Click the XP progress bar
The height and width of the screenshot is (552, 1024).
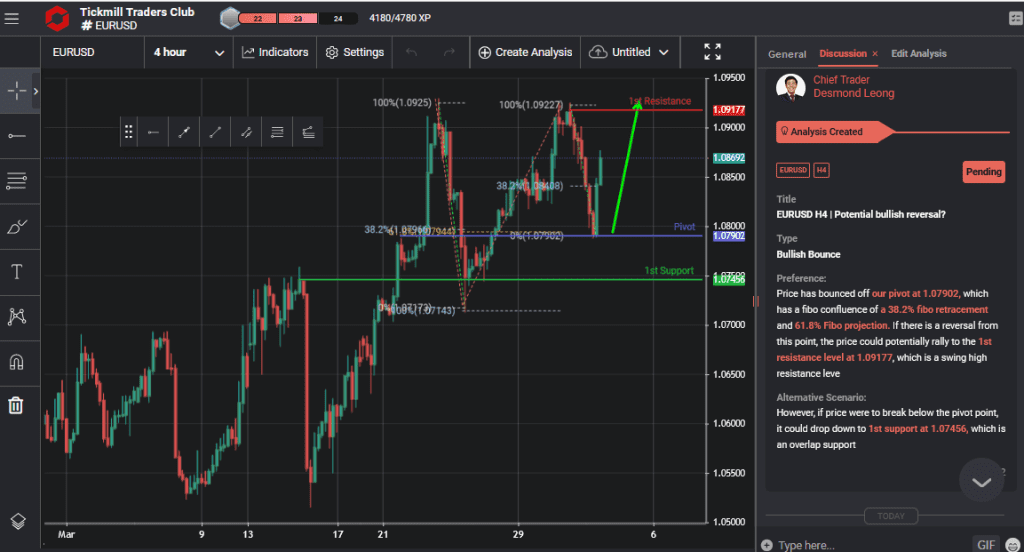pos(297,18)
